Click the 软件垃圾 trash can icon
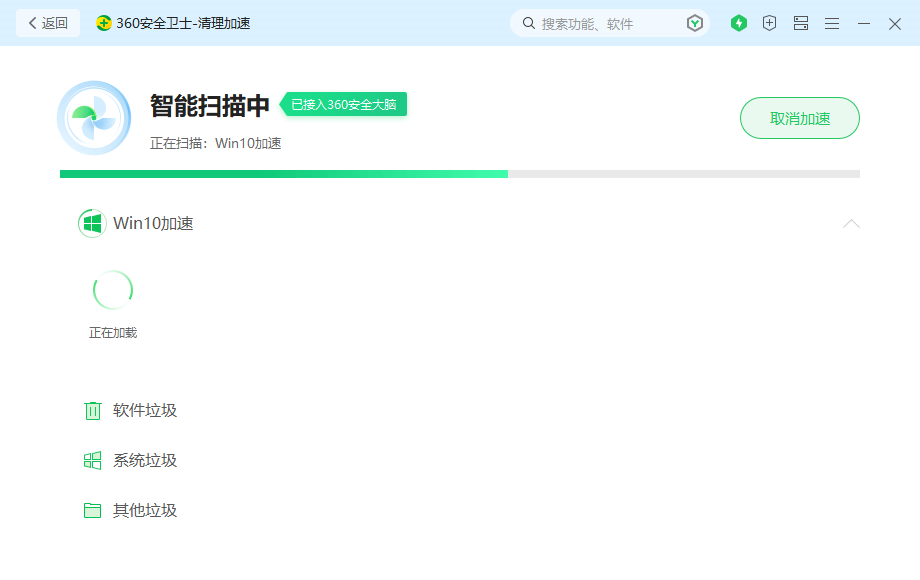Screen dimensions: 920x580 pyautogui.click(x=93, y=411)
